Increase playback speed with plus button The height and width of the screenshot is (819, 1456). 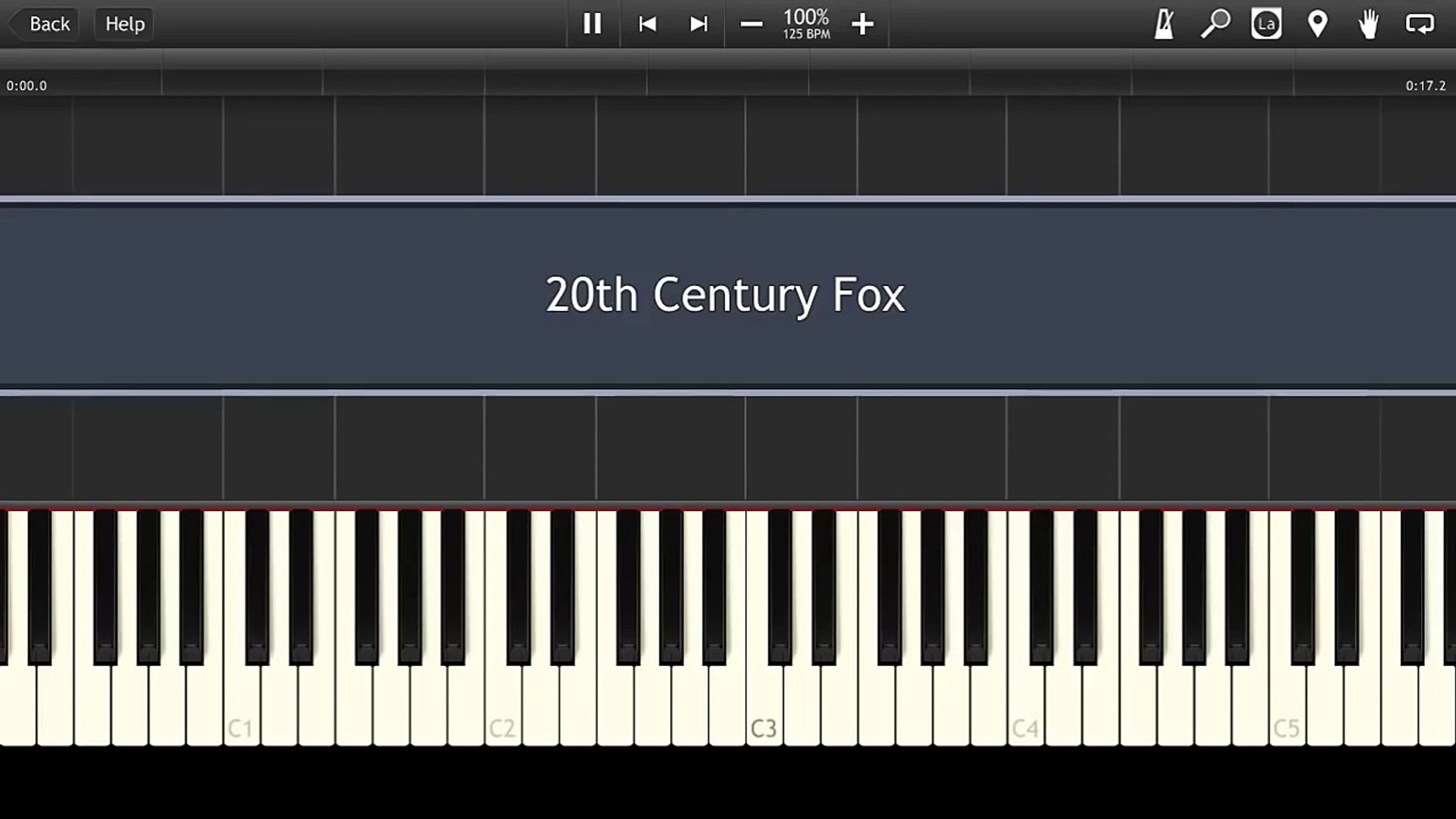(x=862, y=24)
